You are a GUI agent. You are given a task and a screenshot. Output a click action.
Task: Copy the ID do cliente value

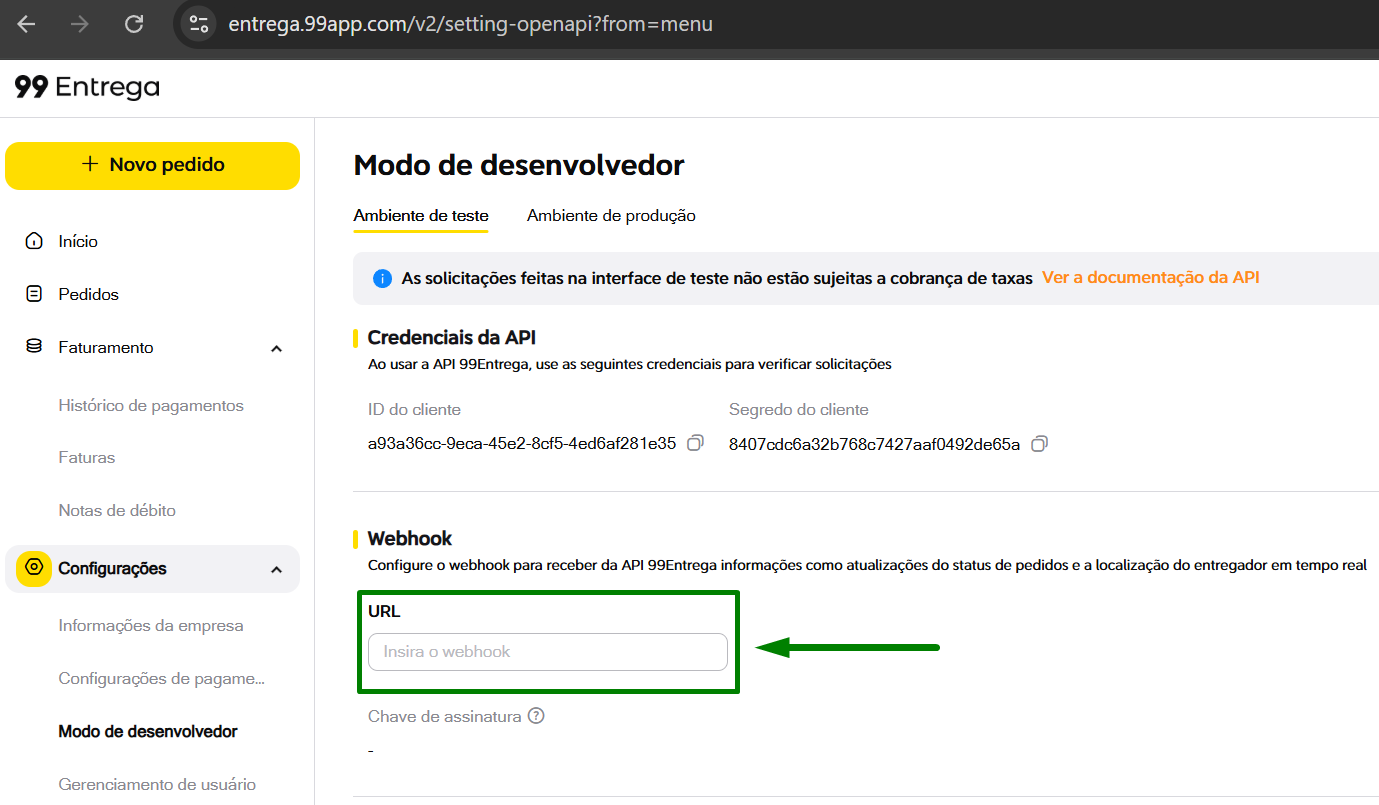pos(696,442)
